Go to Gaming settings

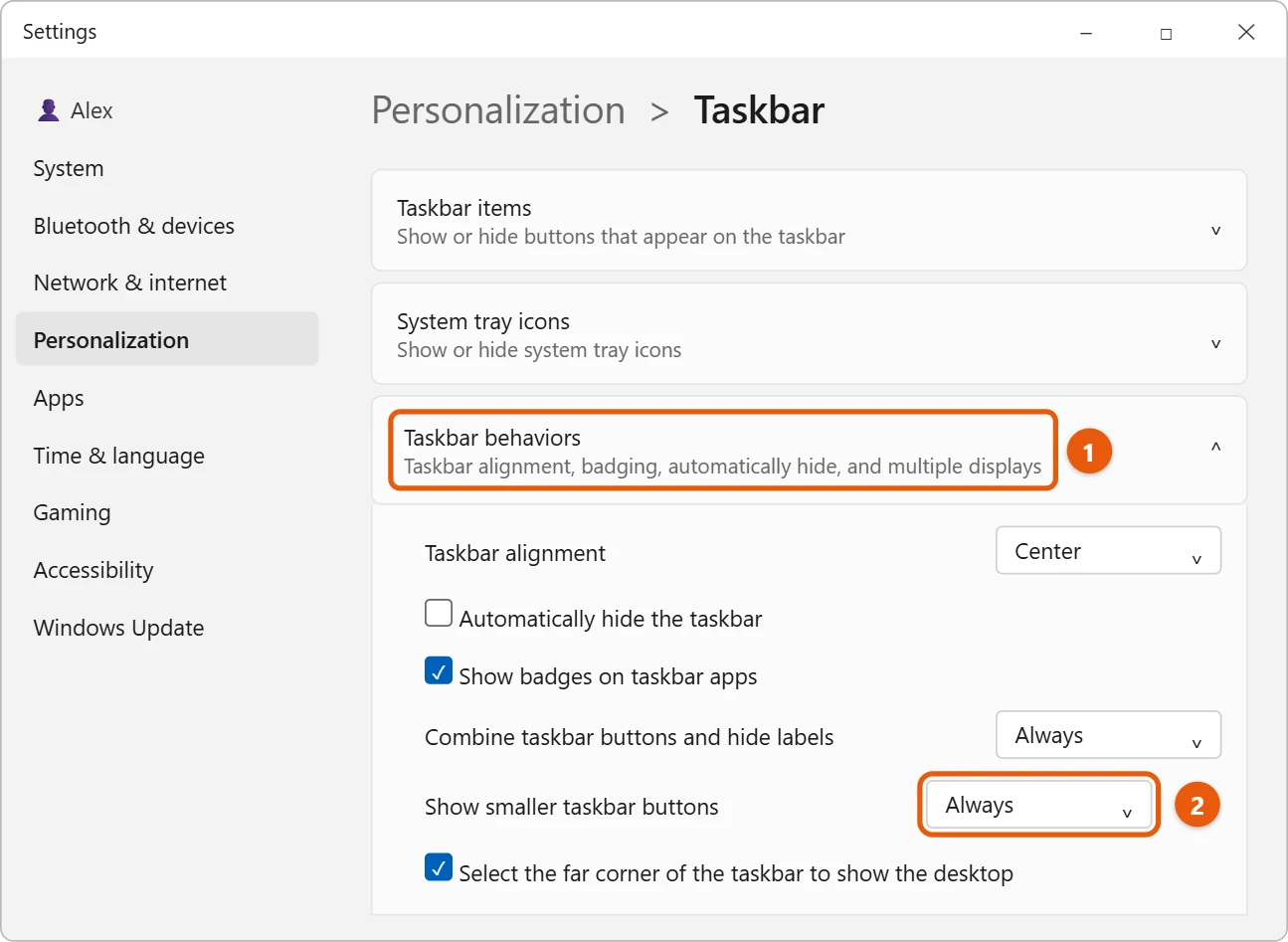(72, 512)
